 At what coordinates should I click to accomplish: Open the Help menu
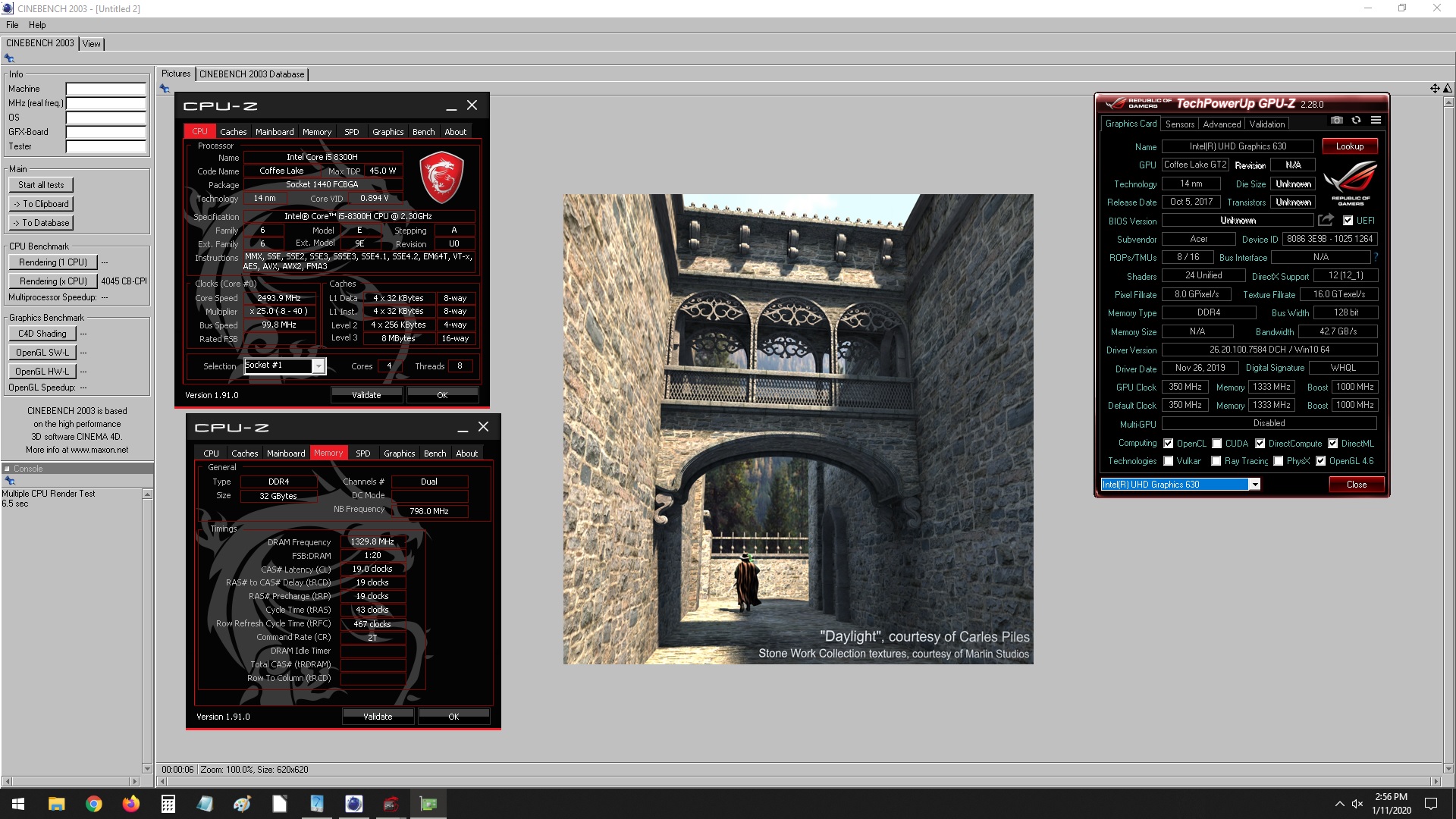(37, 25)
